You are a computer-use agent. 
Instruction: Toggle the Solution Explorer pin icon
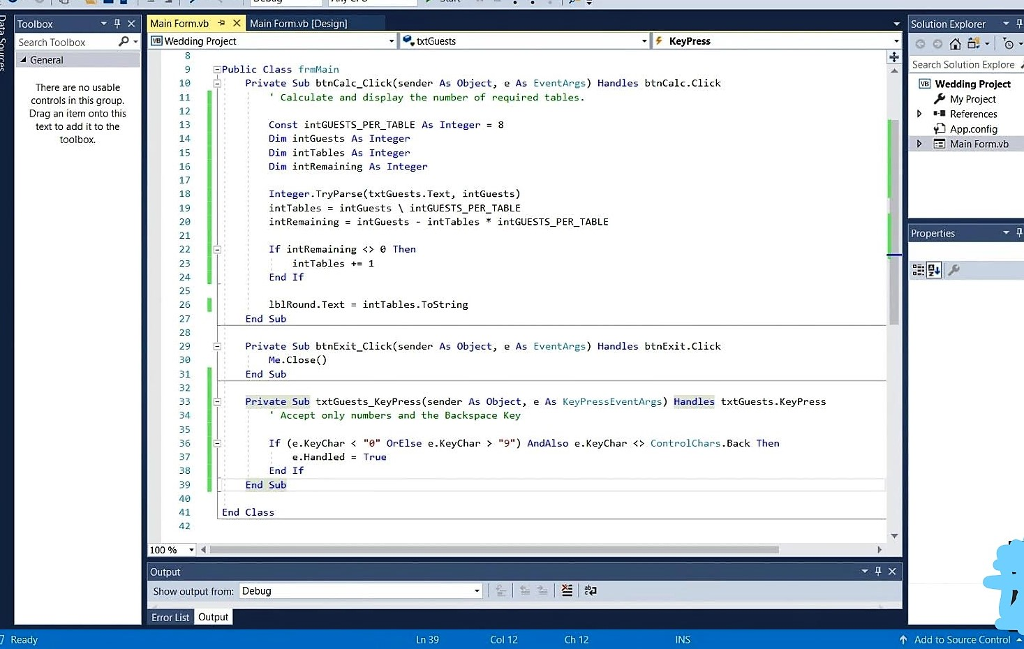pyautogui.click(x=1019, y=23)
